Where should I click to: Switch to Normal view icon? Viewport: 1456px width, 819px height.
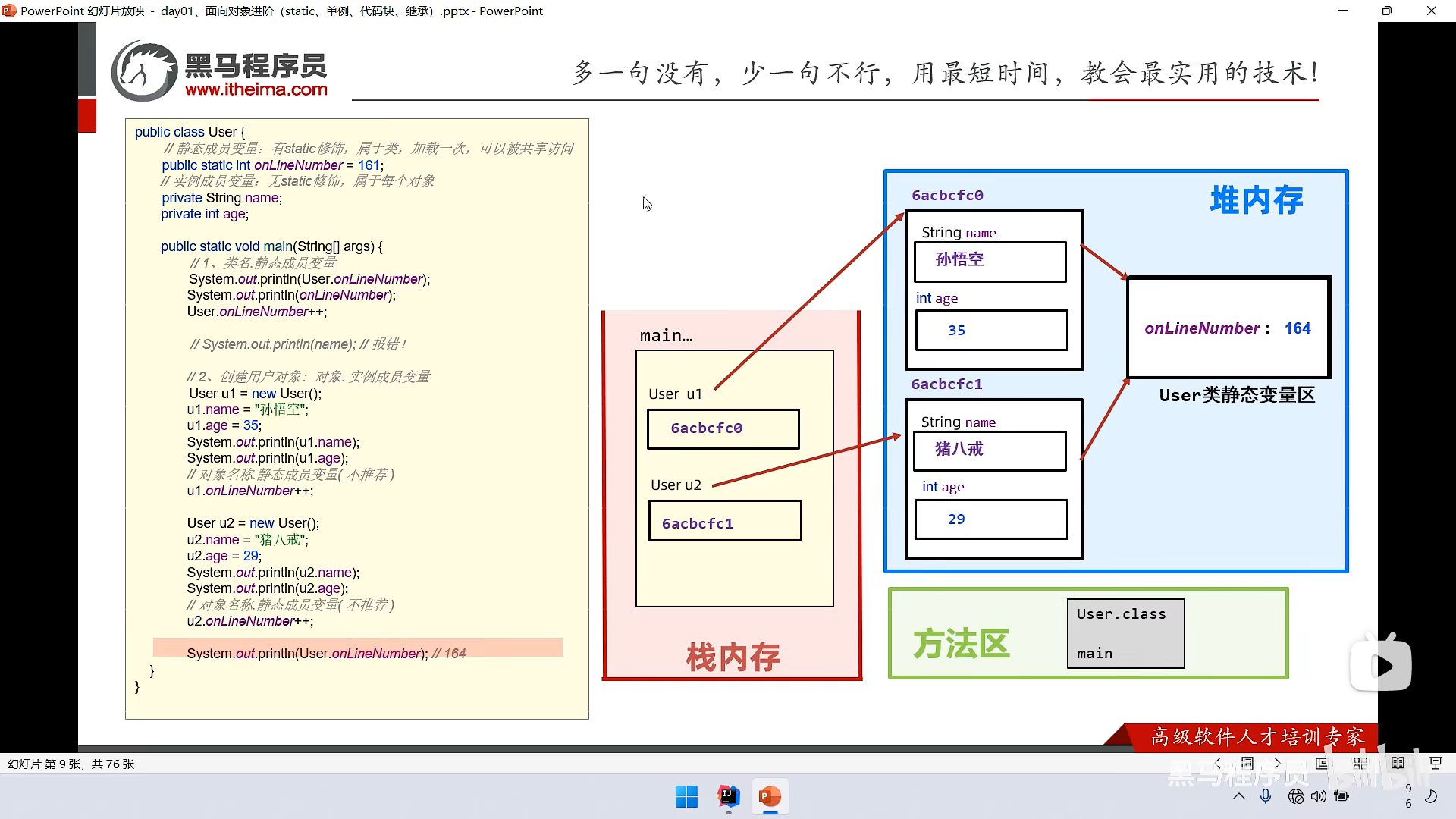click(x=1322, y=764)
